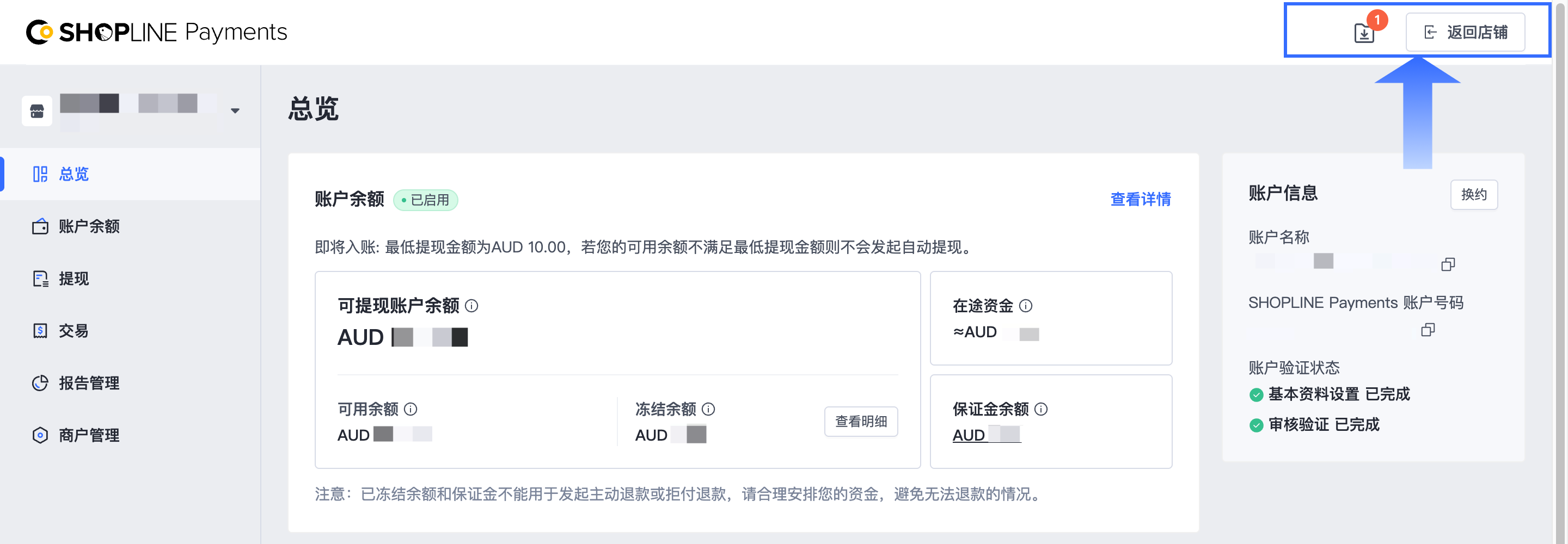This screenshot has height=544, width=1568.
Task: Select 商户管理 in the sidebar
Action: click(89, 436)
